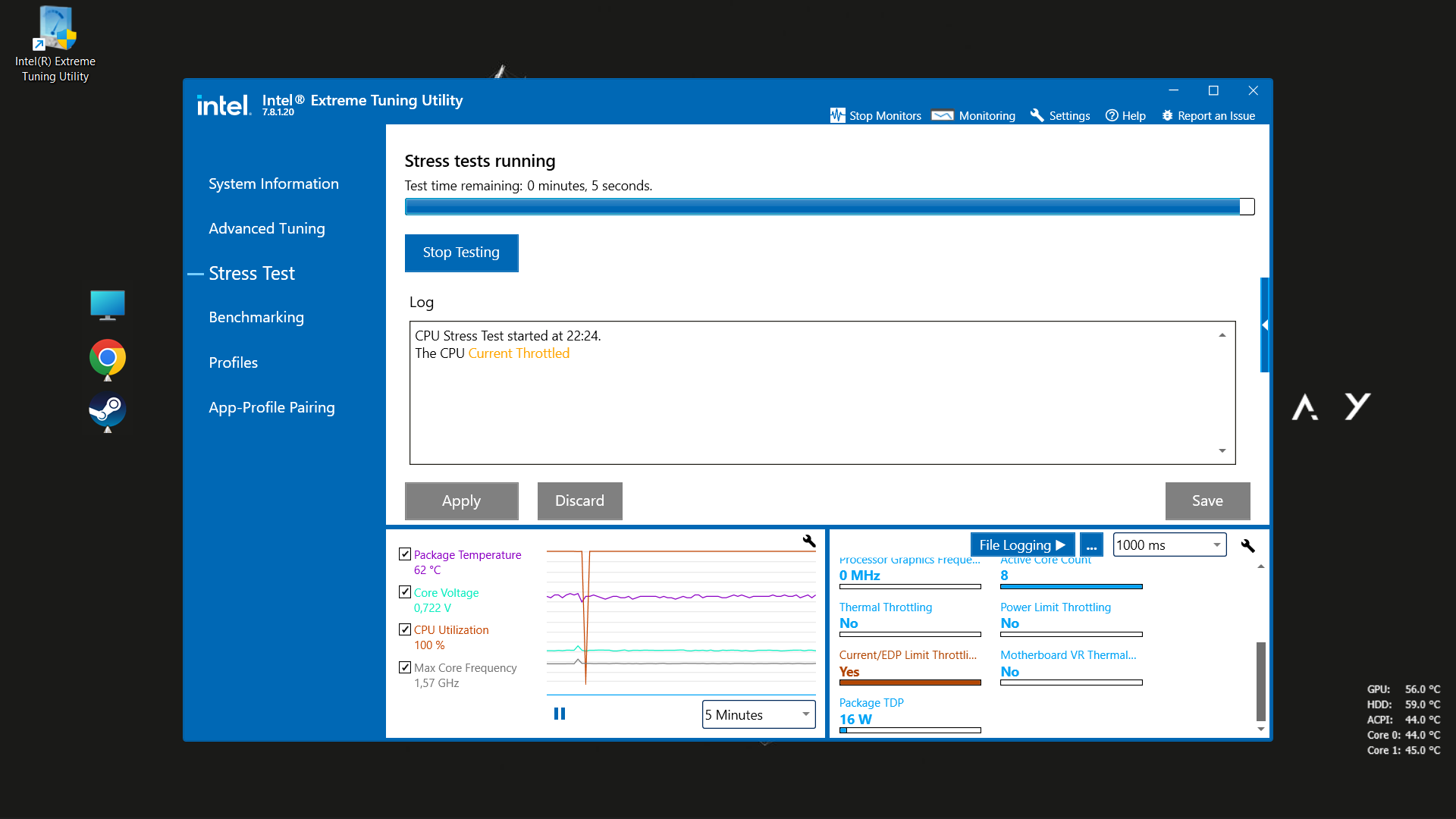Uncheck the Package Temperature checkbox
The width and height of the screenshot is (1456, 819).
point(405,554)
